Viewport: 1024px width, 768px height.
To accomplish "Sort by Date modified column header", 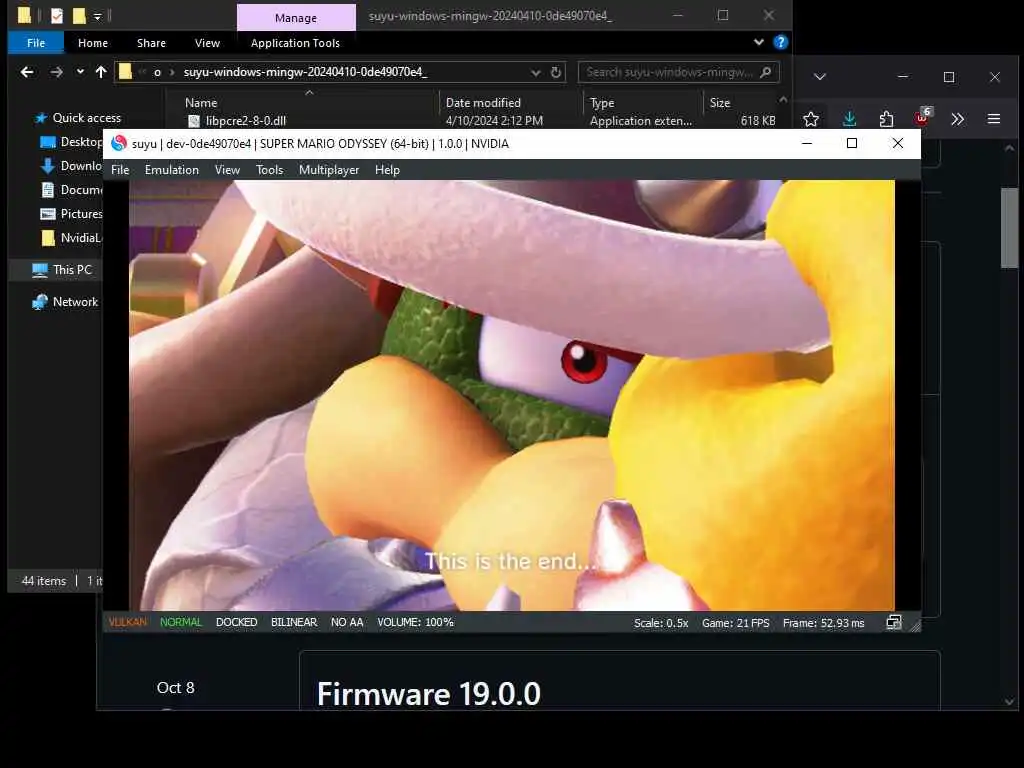I will pos(483,103).
